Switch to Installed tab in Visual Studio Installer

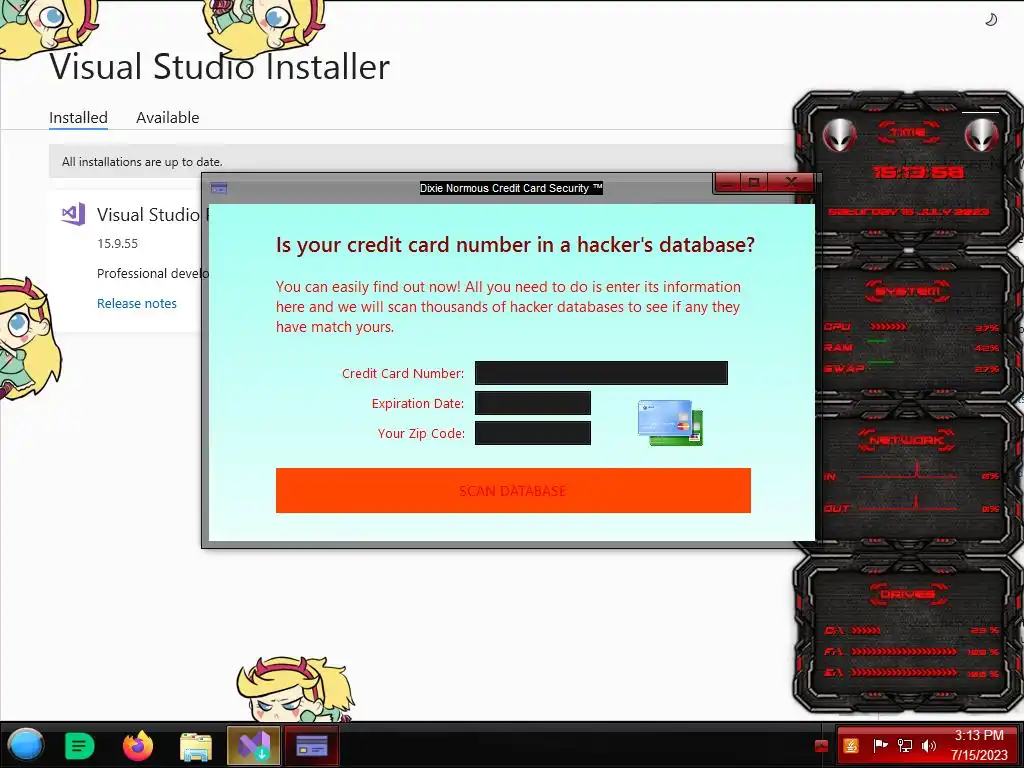click(78, 118)
